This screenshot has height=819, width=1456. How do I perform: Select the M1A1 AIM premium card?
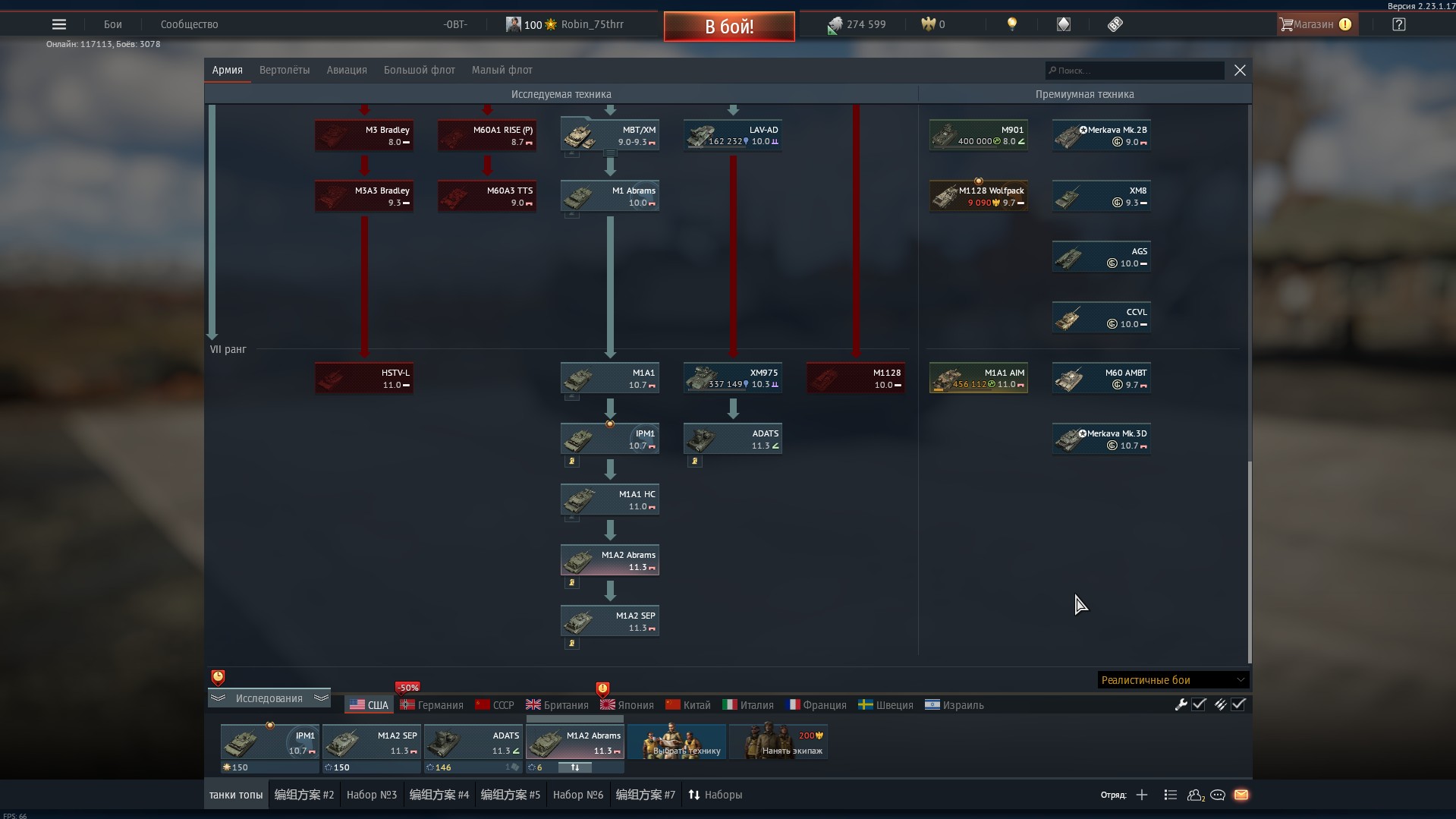coord(979,378)
